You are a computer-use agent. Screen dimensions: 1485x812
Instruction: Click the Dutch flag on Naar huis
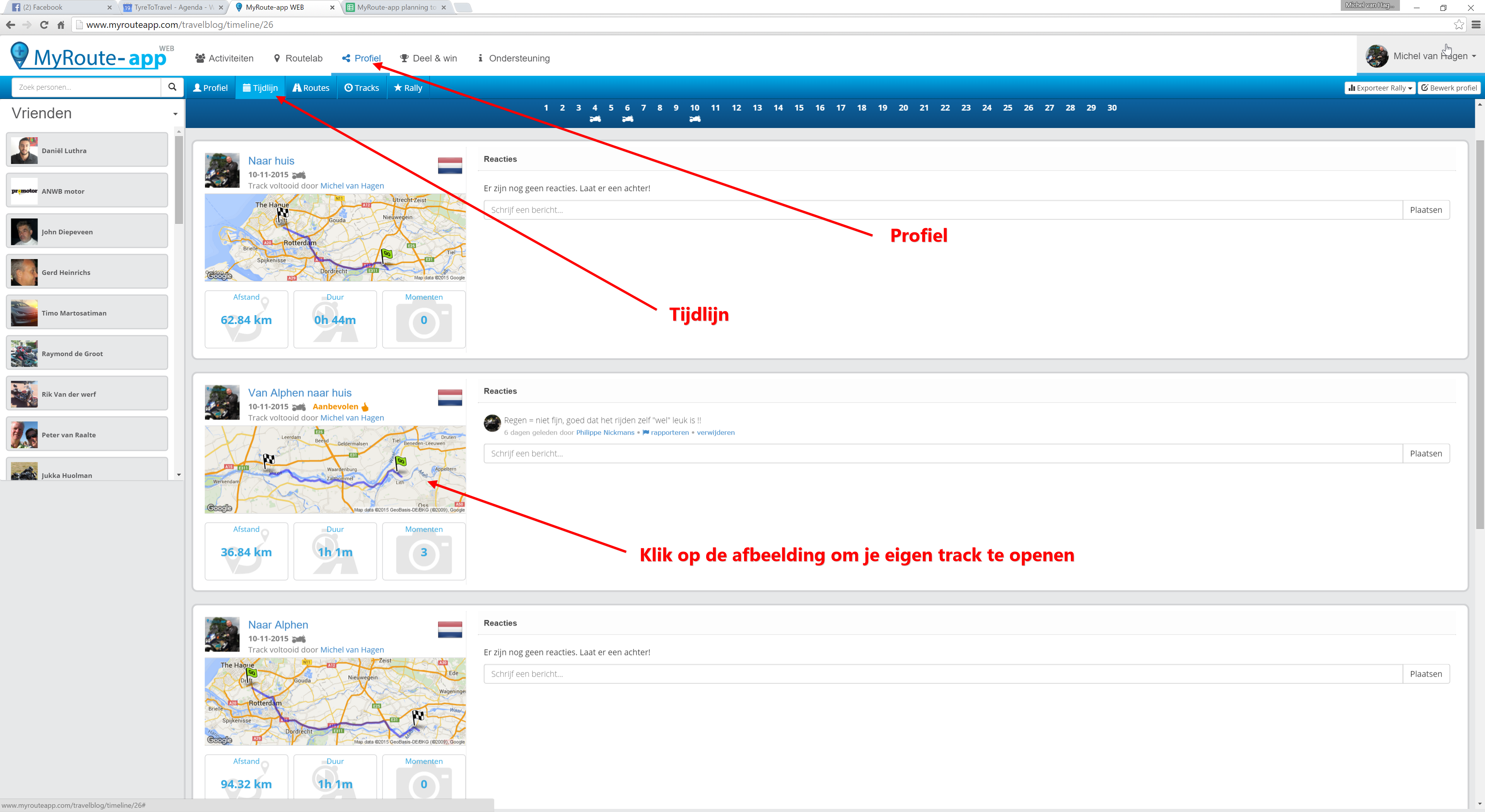[x=450, y=166]
